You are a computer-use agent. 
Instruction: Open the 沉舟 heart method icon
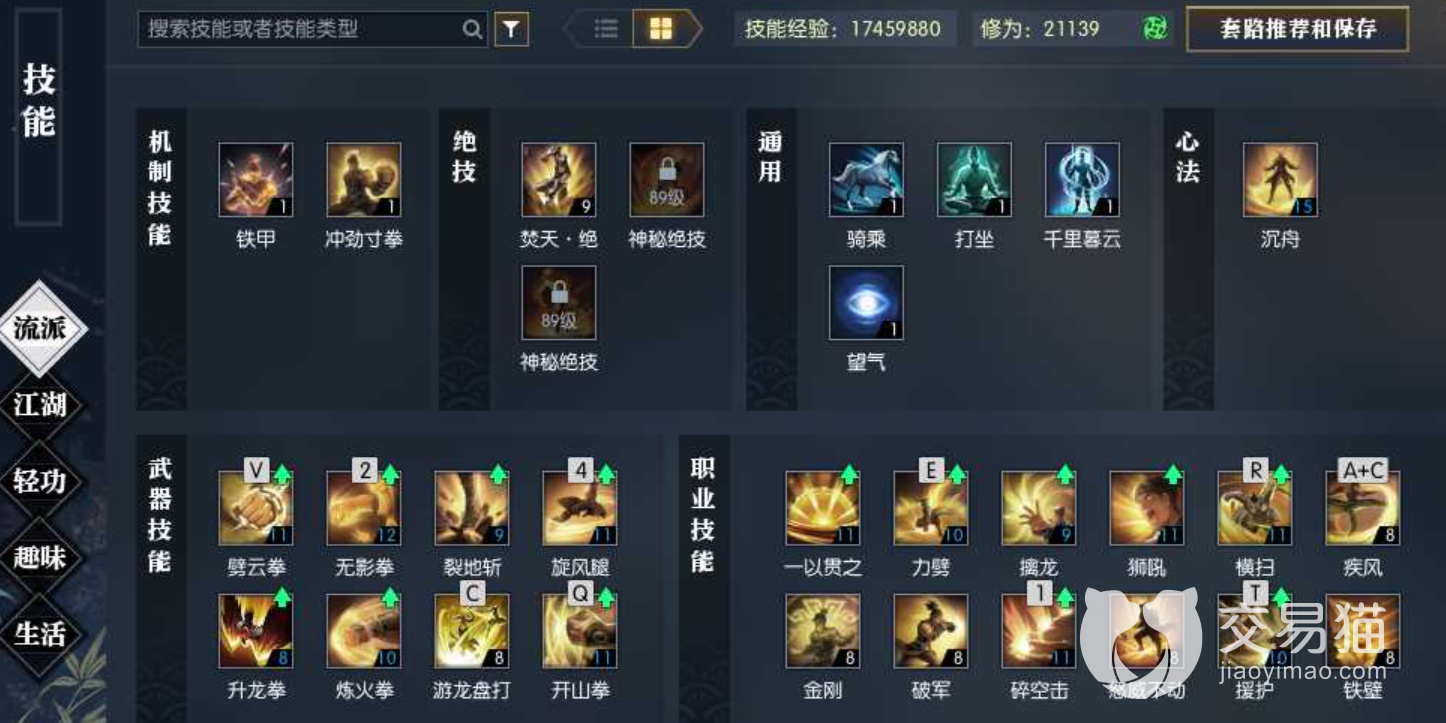[x=1280, y=180]
